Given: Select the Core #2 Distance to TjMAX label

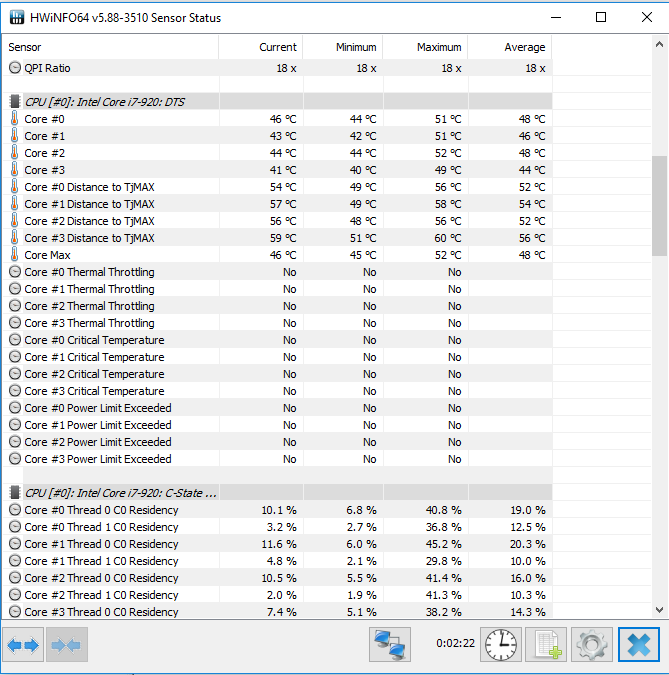Looking at the screenshot, I should point(89,221).
